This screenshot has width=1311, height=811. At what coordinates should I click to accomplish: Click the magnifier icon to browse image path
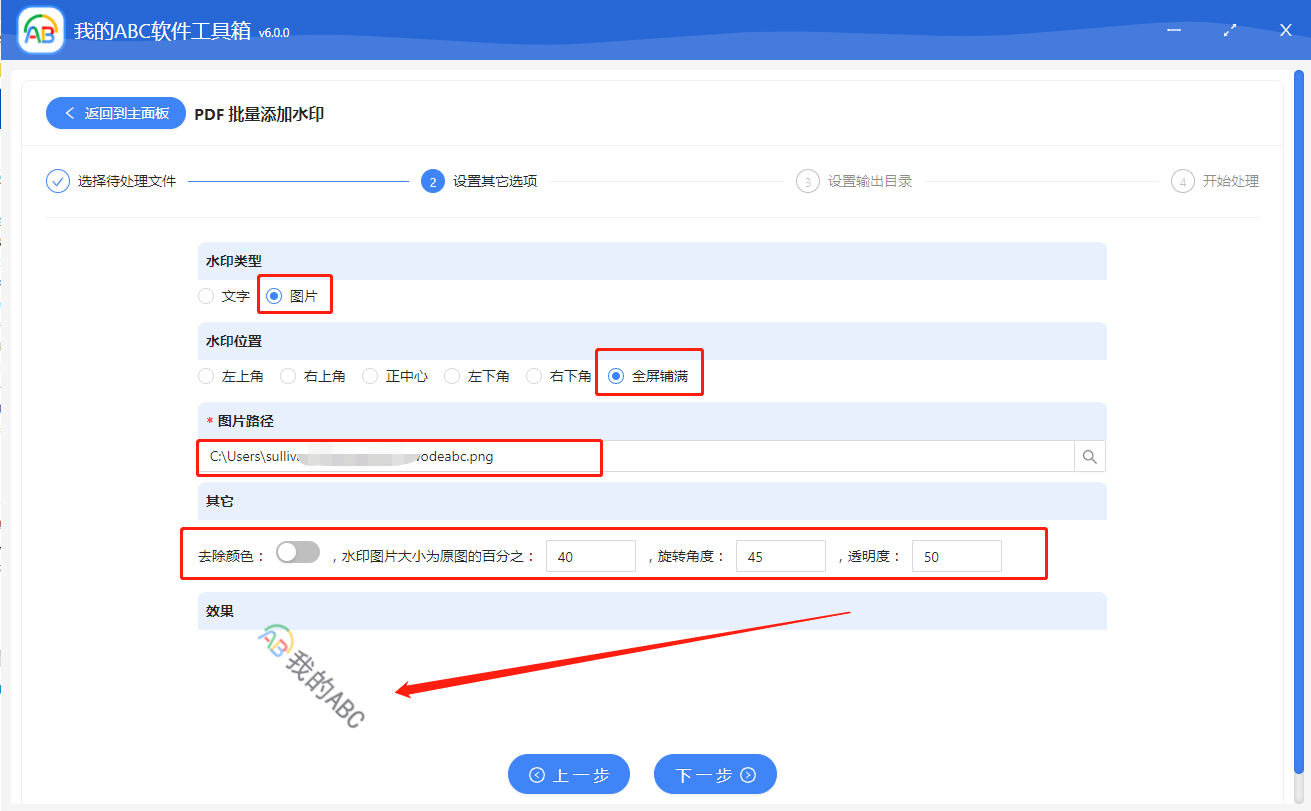[1089, 455]
